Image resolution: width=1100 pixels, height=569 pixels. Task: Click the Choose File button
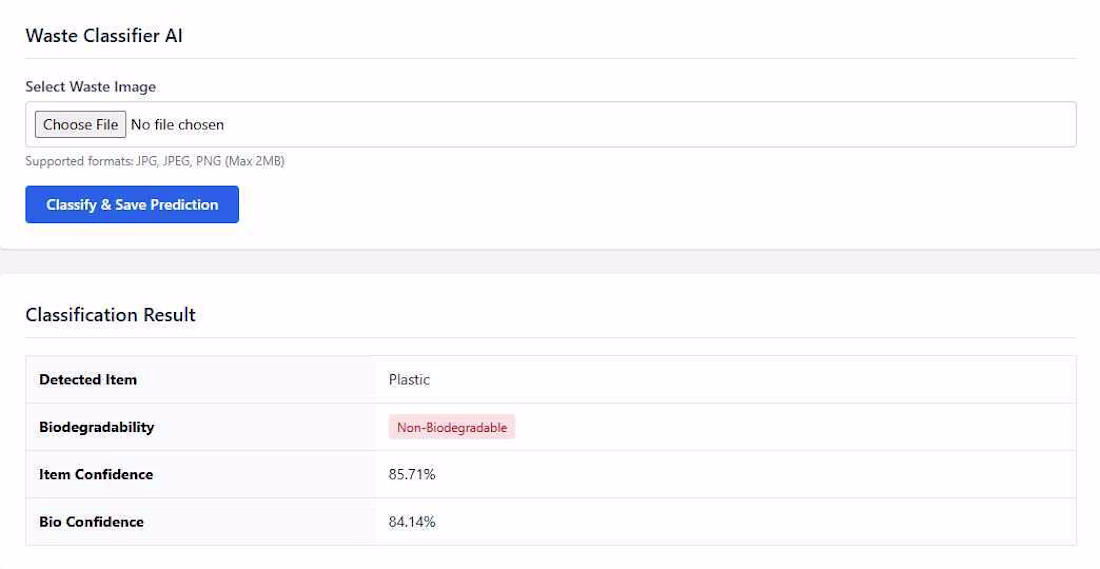click(81, 124)
